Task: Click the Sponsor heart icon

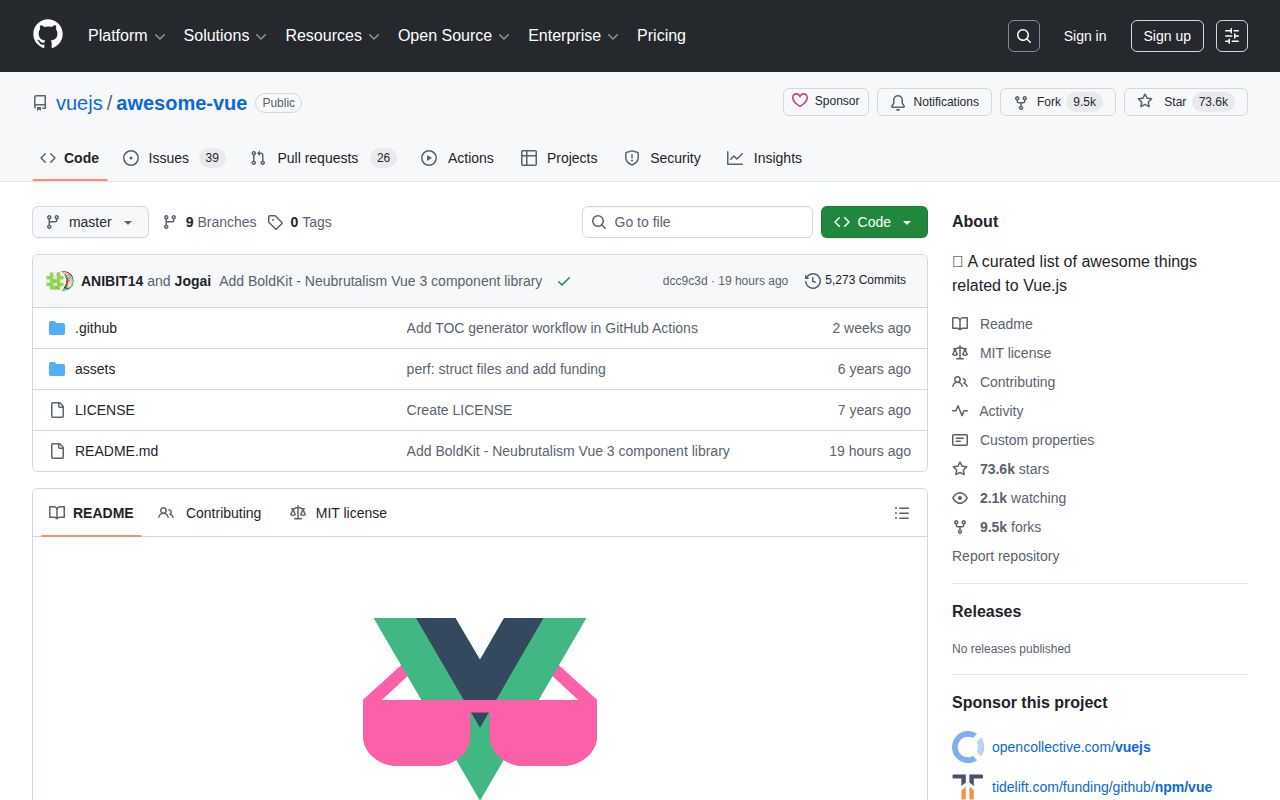Action: pyautogui.click(x=799, y=101)
